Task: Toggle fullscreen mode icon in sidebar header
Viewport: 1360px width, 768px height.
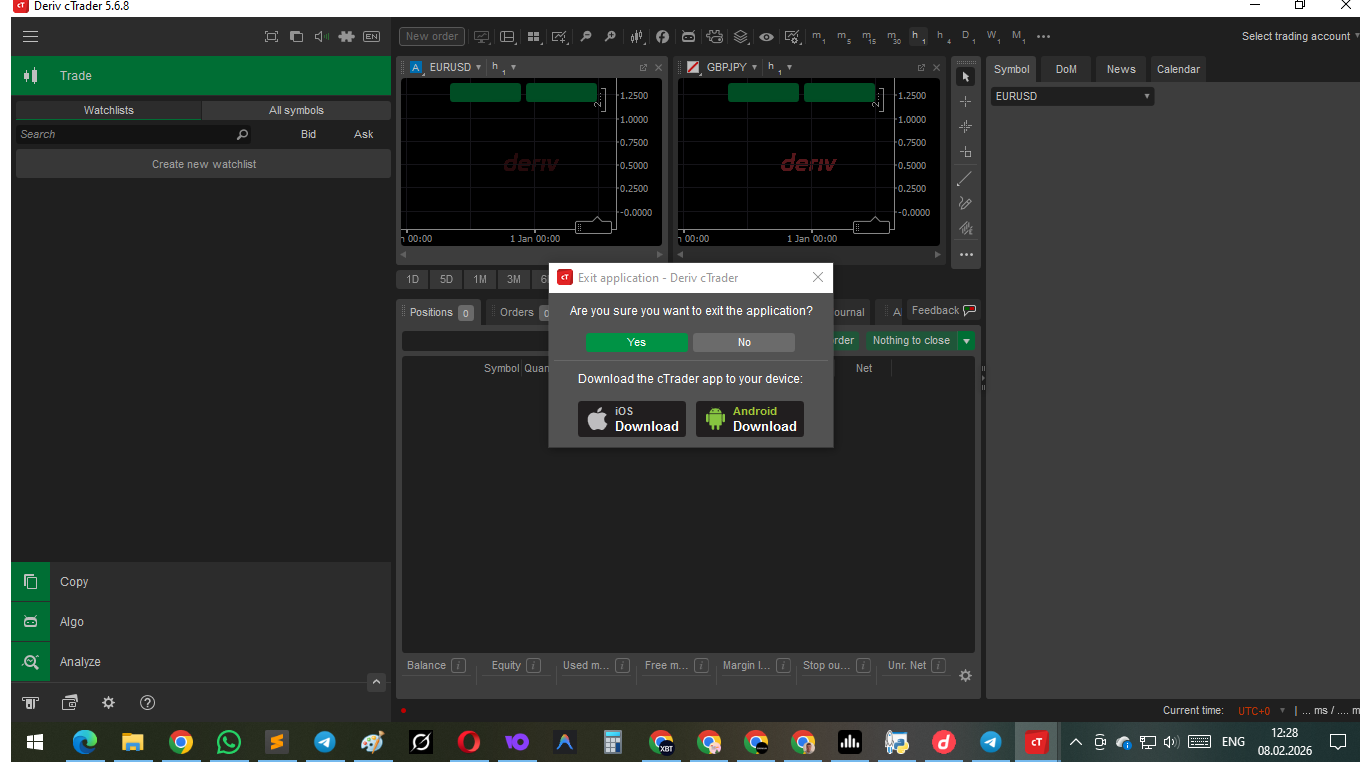Action: click(271, 37)
